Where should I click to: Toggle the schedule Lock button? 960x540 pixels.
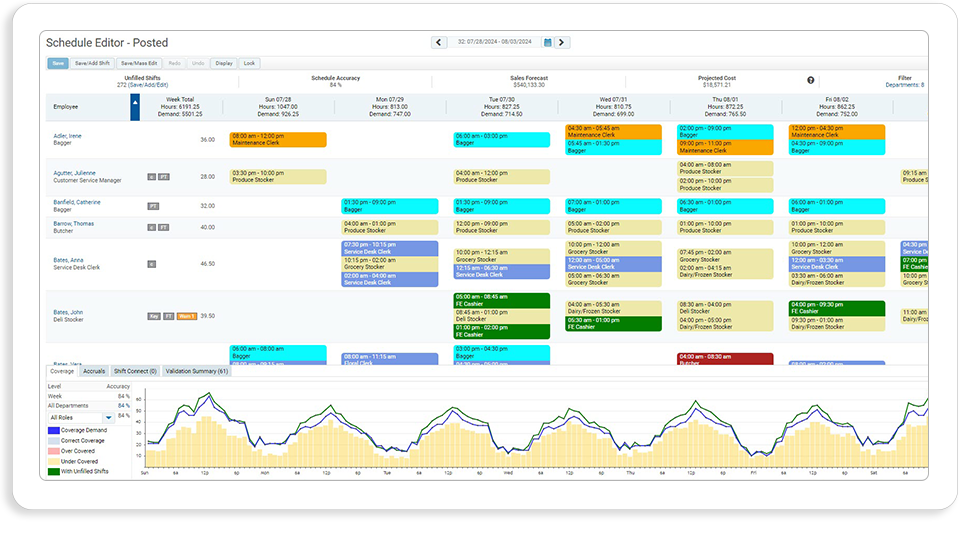(x=249, y=63)
